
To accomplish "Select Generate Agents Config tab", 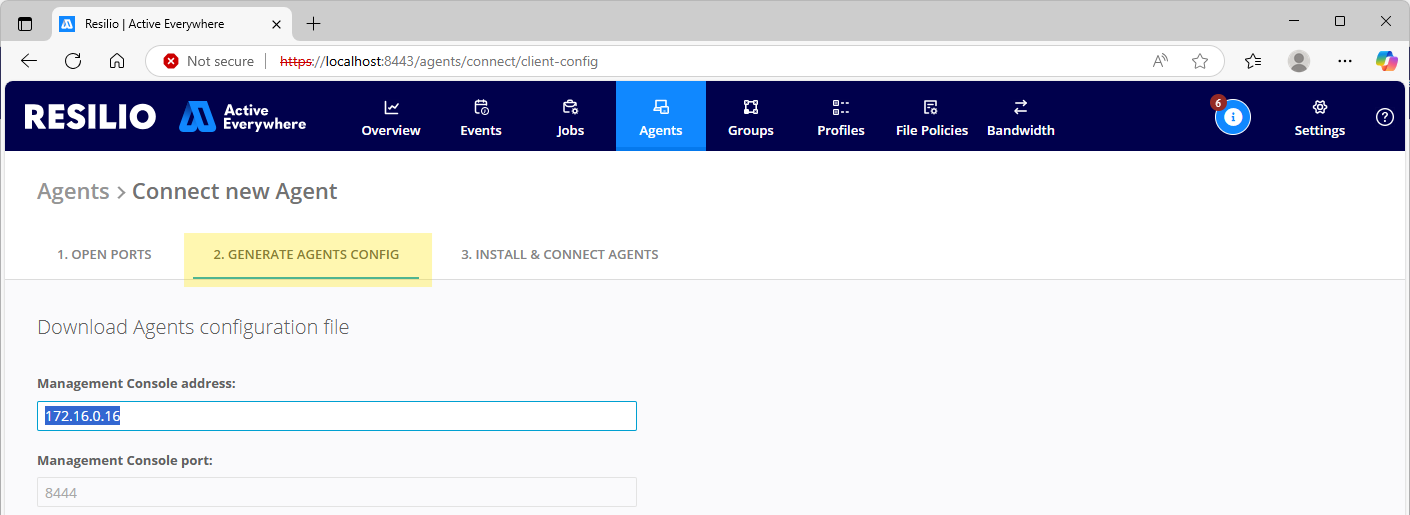I will (x=306, y=255).
